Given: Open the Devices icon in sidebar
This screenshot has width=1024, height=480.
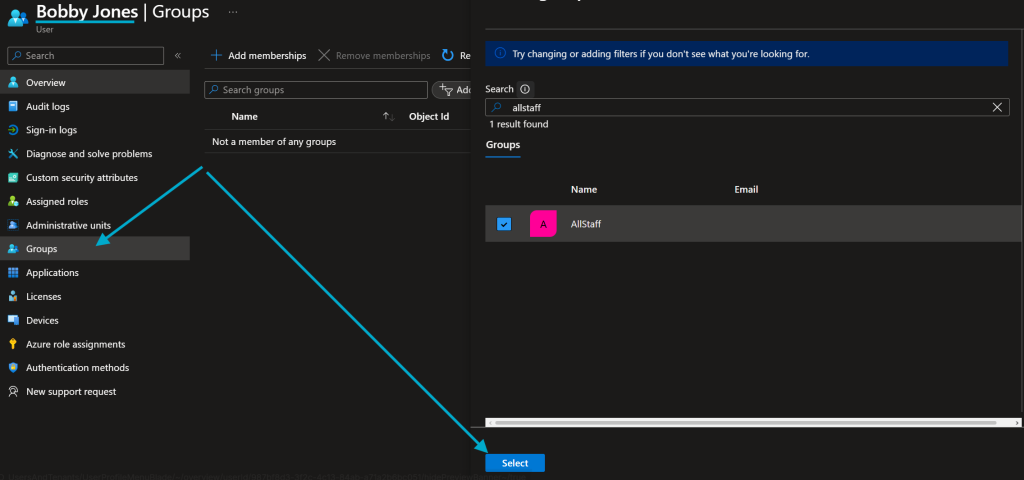Looking at the screenshot, I should click(x=14, y=320).
